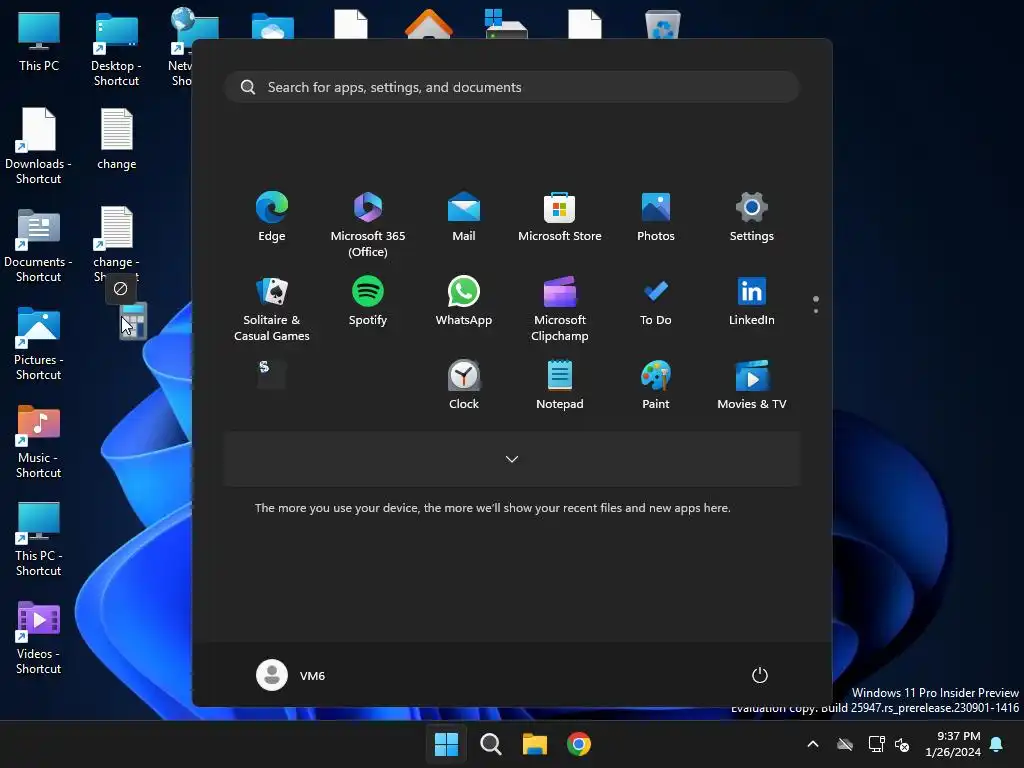Viewport: 1024px width, 768px height.
Task: Open network status tray icon
Action: coord(876,744)
